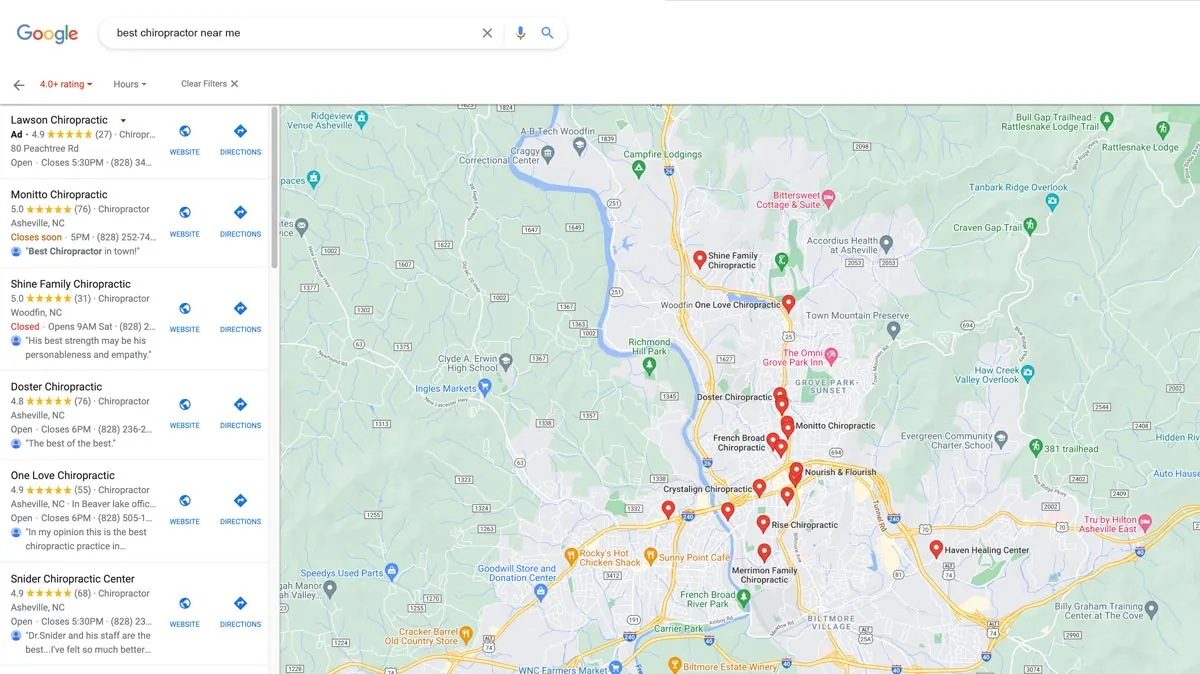The height and width of the screenshot is (674, 1200).
Task: Click the "The best of the best." review
Action: (x=70, y=443)
